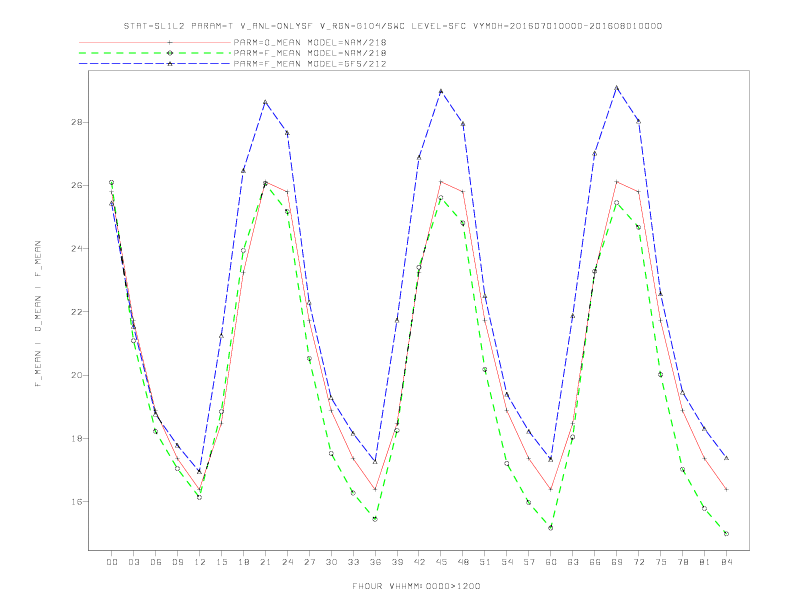Click the x-axis title FHOUR VHHMM:0000>1200

(416, 586)
